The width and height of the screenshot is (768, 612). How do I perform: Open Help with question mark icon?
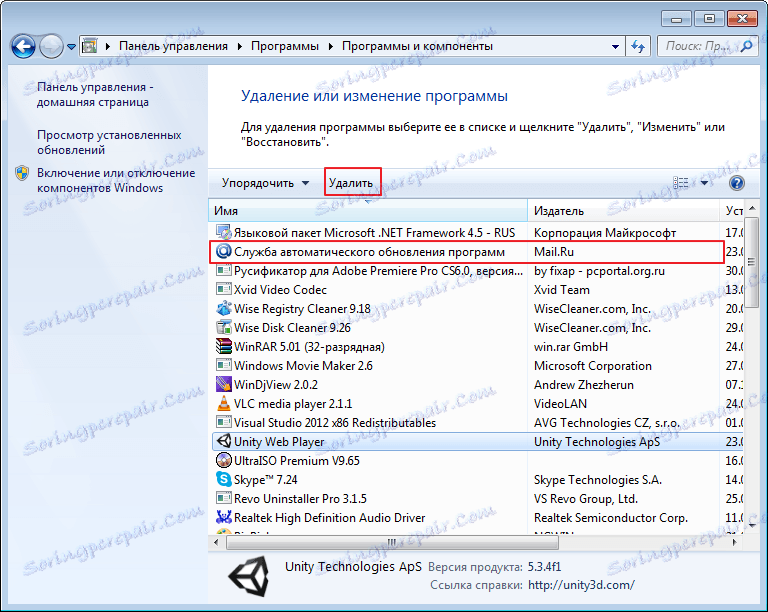point(737,183)
